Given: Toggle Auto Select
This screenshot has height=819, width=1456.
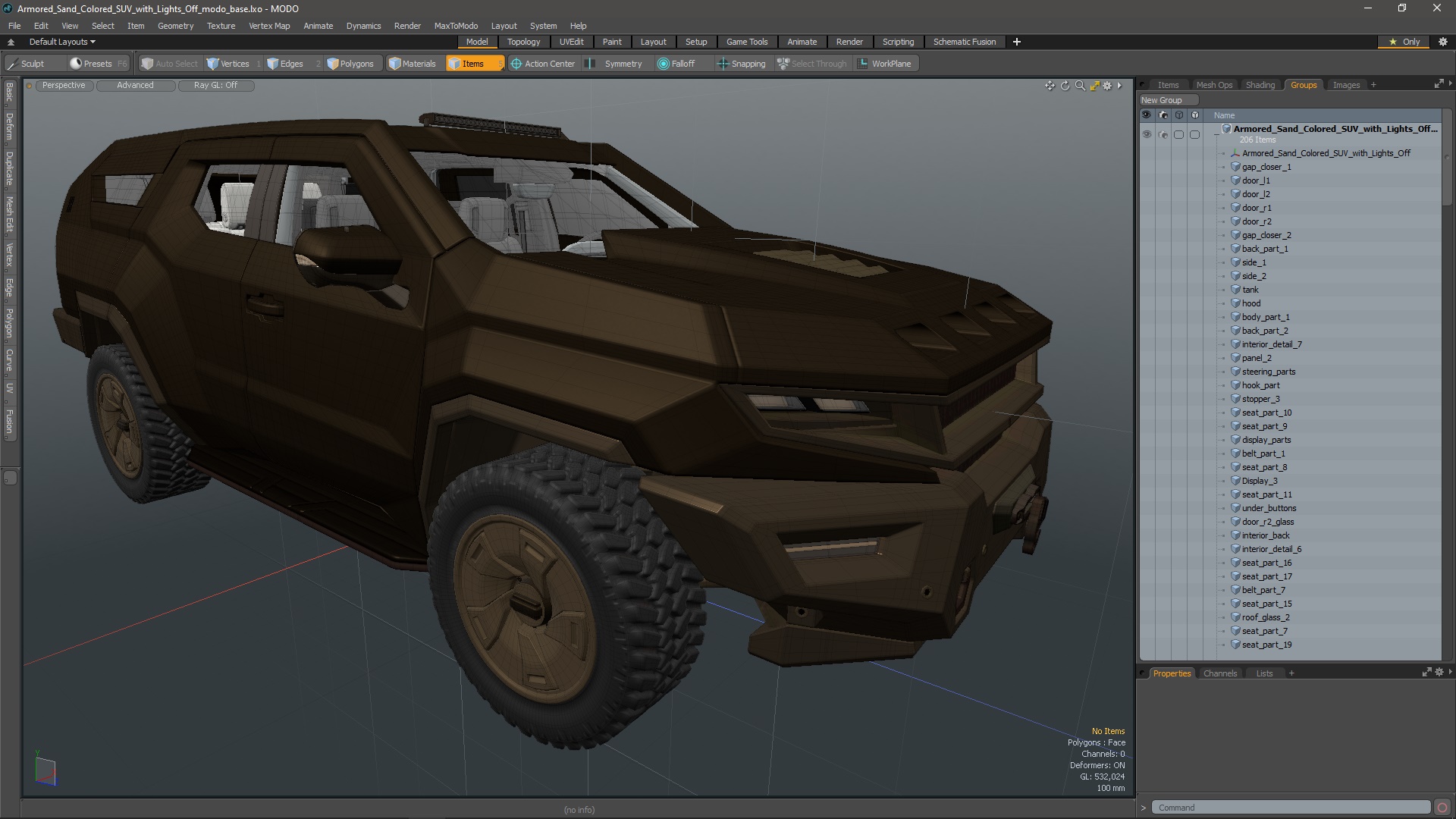Looking at the screenshot, I should coord(170,64).
